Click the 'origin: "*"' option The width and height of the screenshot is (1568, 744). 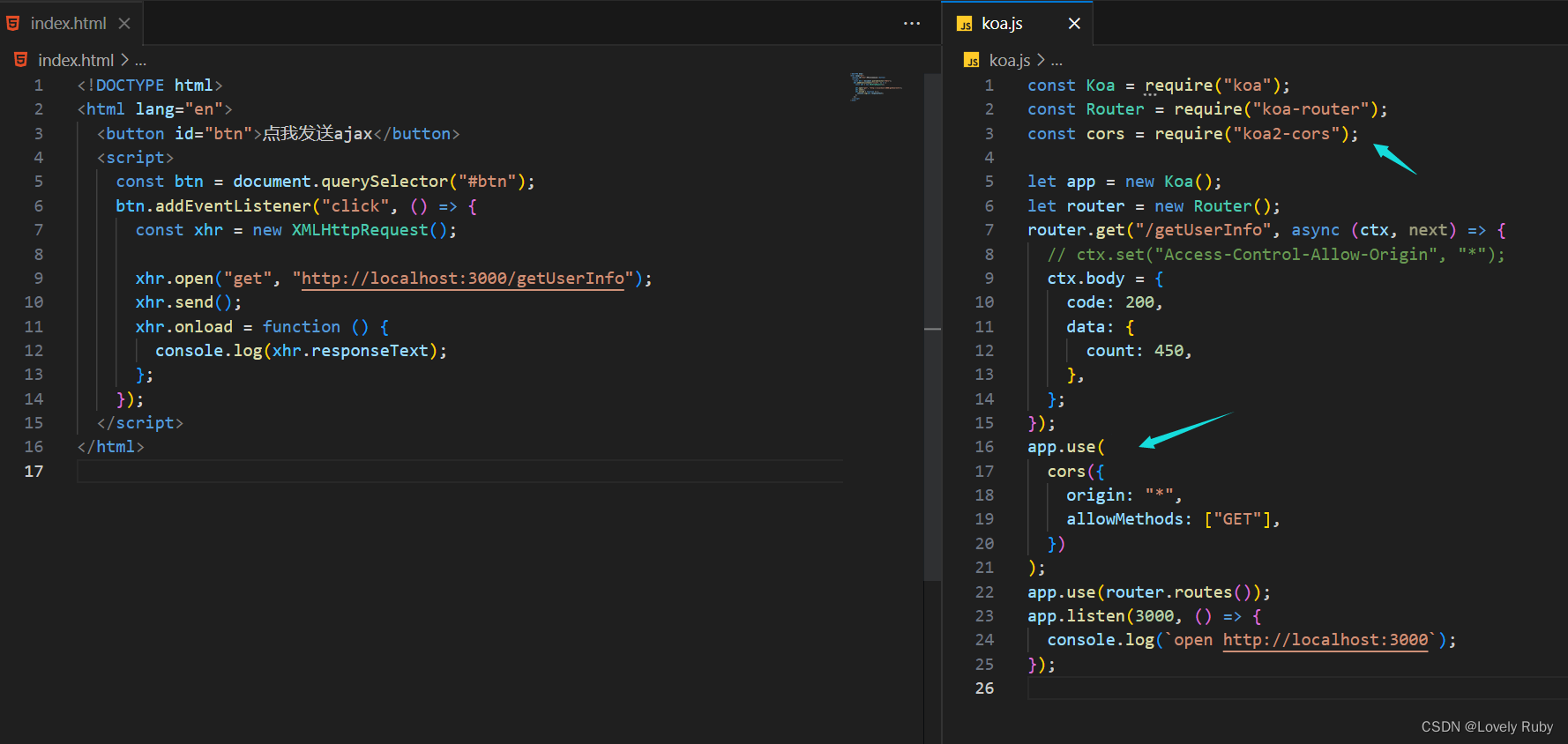[x=1124, y=495]
